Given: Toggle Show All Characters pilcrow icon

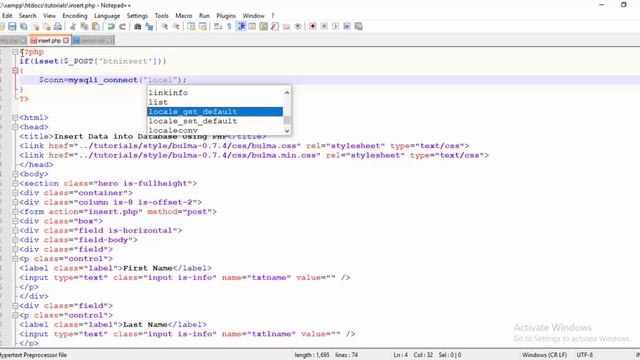Looking at the screenshot, I should (229, 27).
